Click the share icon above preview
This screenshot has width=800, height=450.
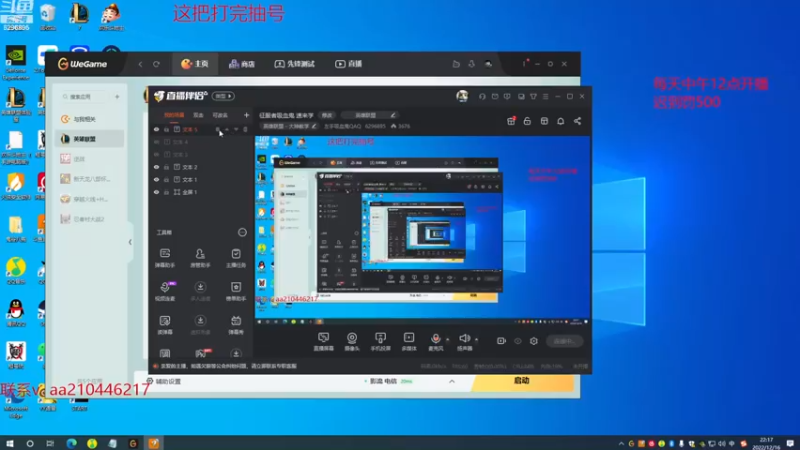point(578,121)
